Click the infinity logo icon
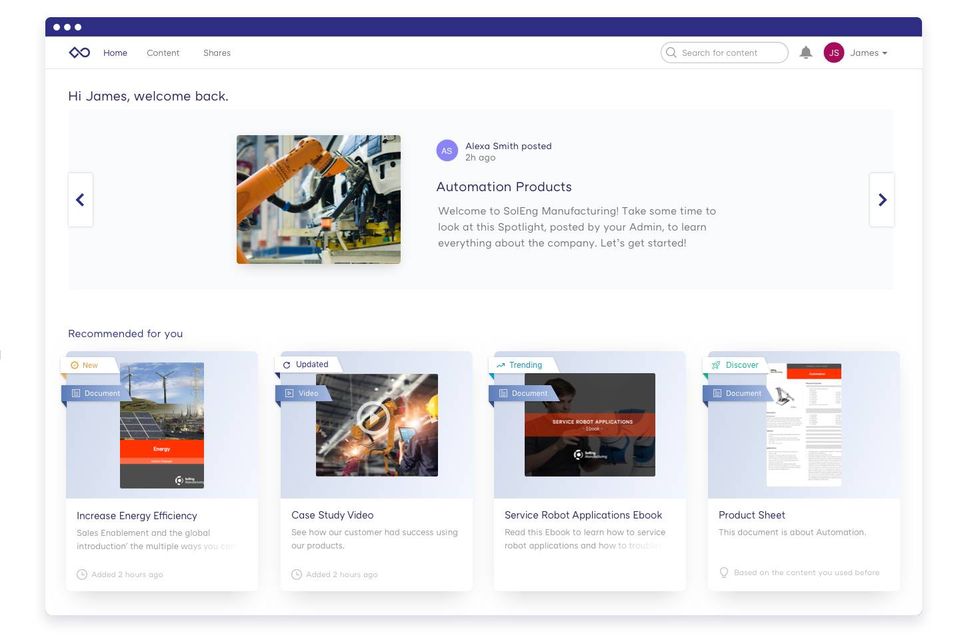The image size is (960, 637). (80, 53)
